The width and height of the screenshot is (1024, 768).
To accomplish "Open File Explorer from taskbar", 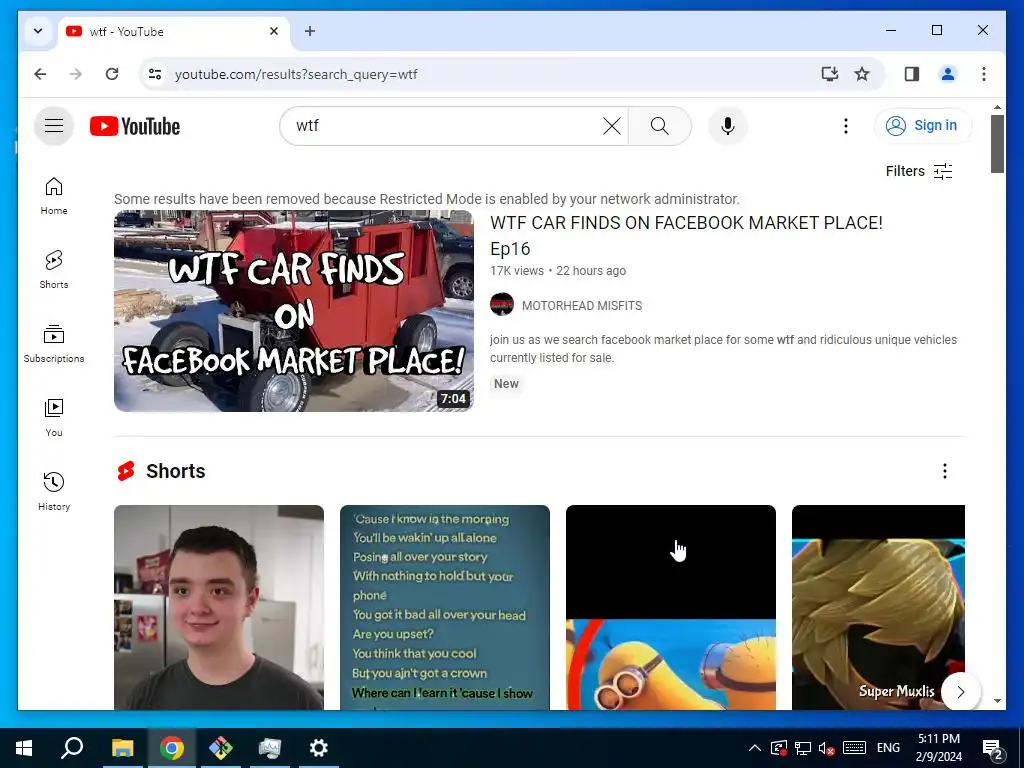I will point(122,748).
